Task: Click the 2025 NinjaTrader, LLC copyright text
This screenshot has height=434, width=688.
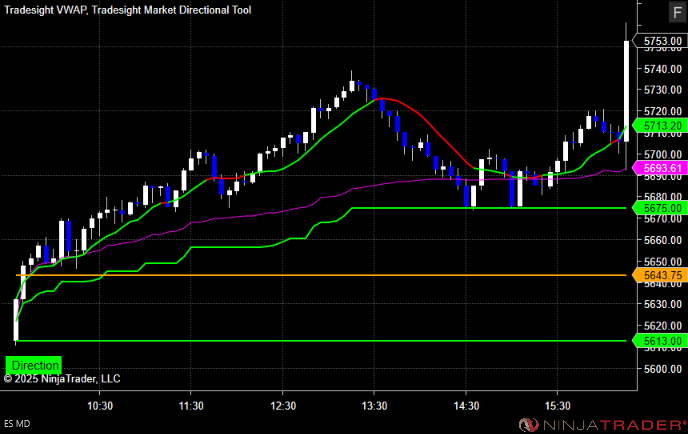Action: click(62, 379)
